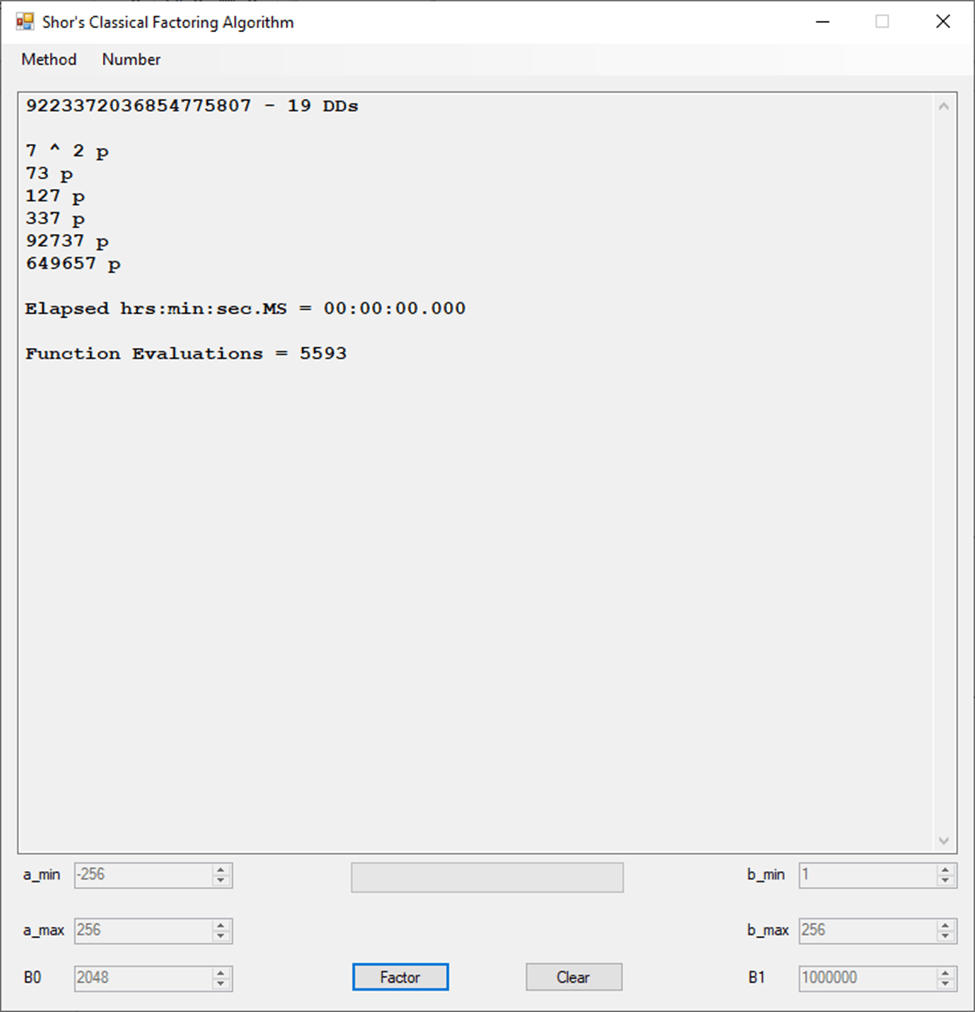Decrease b_min using down arrow
Viewport: 975px width, 1012px height.
point(945,881)
